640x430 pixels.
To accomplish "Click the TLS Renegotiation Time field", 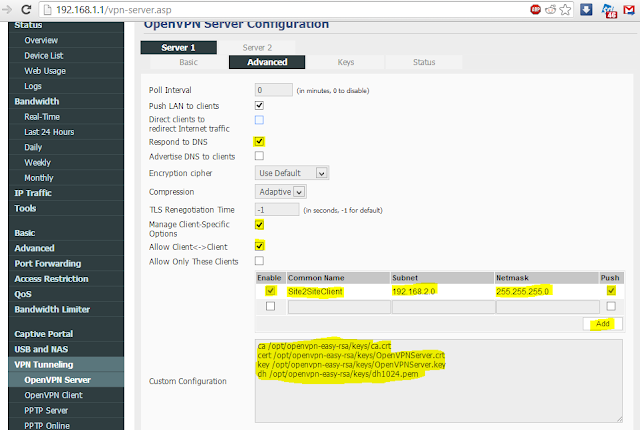I will point(277,210).
